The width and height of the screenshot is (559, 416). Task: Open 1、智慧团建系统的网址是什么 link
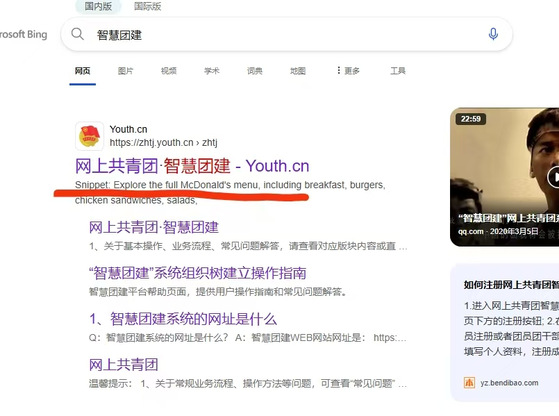tap(183, 319)
